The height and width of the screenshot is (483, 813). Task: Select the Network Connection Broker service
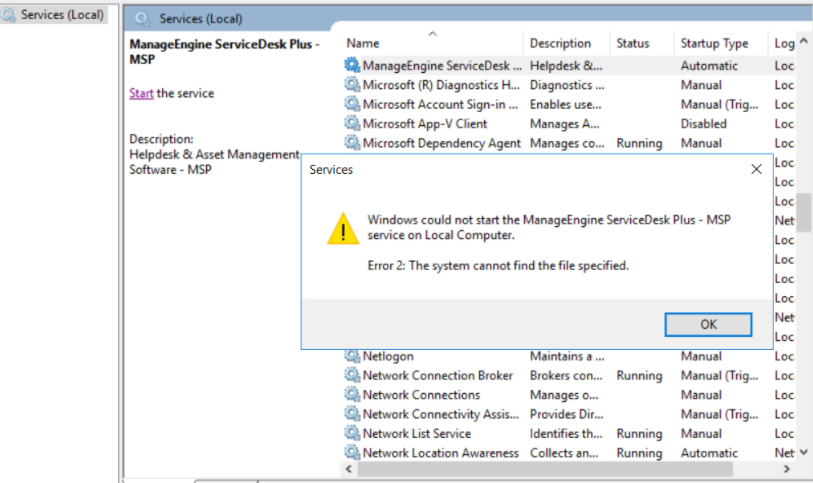[569, 375]
